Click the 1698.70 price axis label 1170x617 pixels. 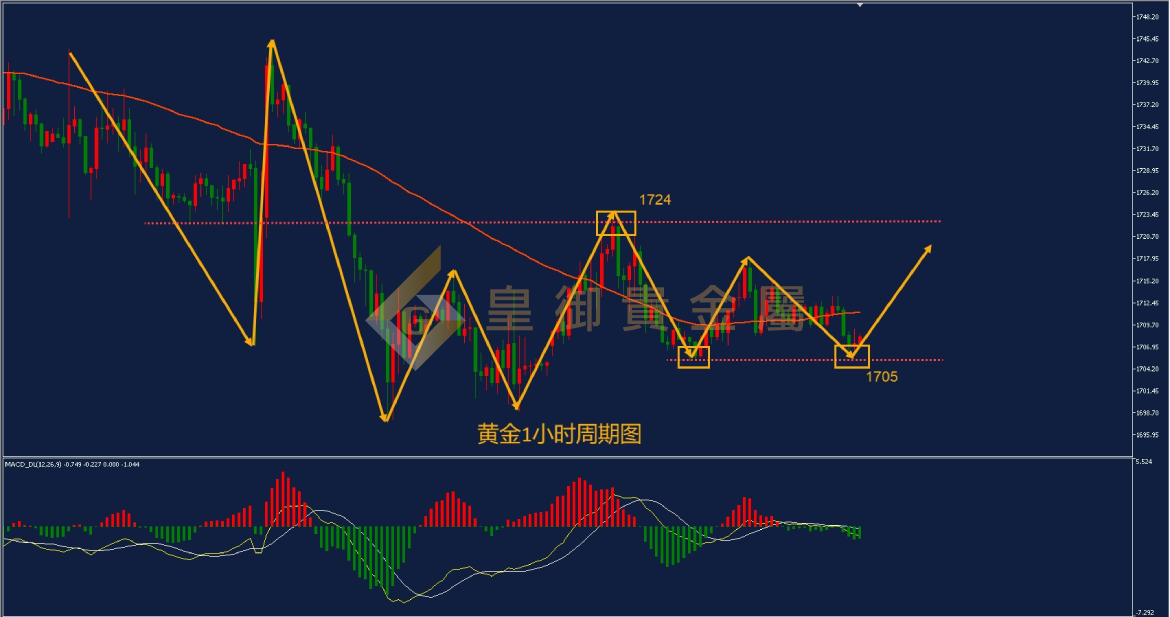tap(1146, 413)
